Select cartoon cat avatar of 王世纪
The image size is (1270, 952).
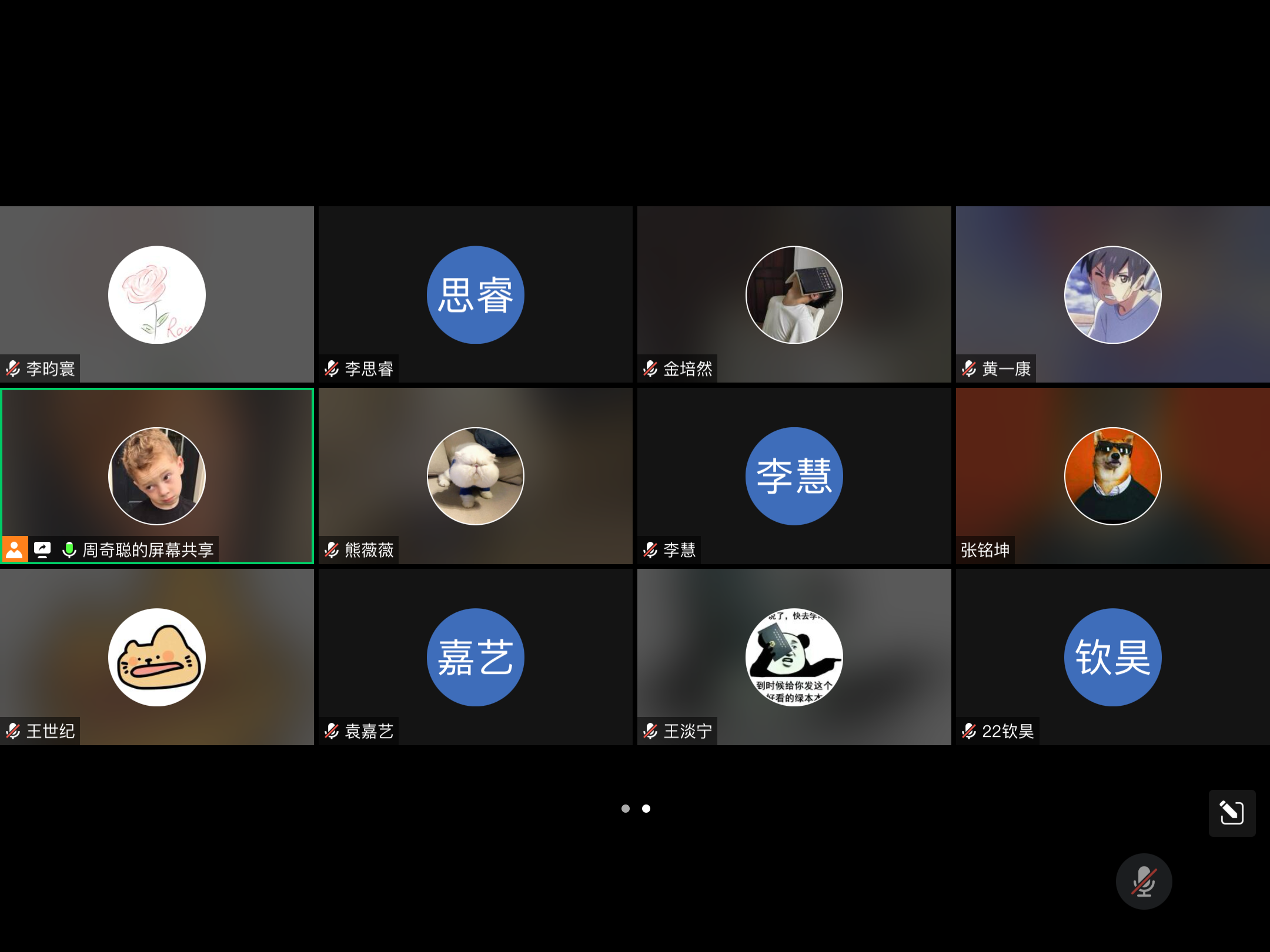tap(157, 657)
